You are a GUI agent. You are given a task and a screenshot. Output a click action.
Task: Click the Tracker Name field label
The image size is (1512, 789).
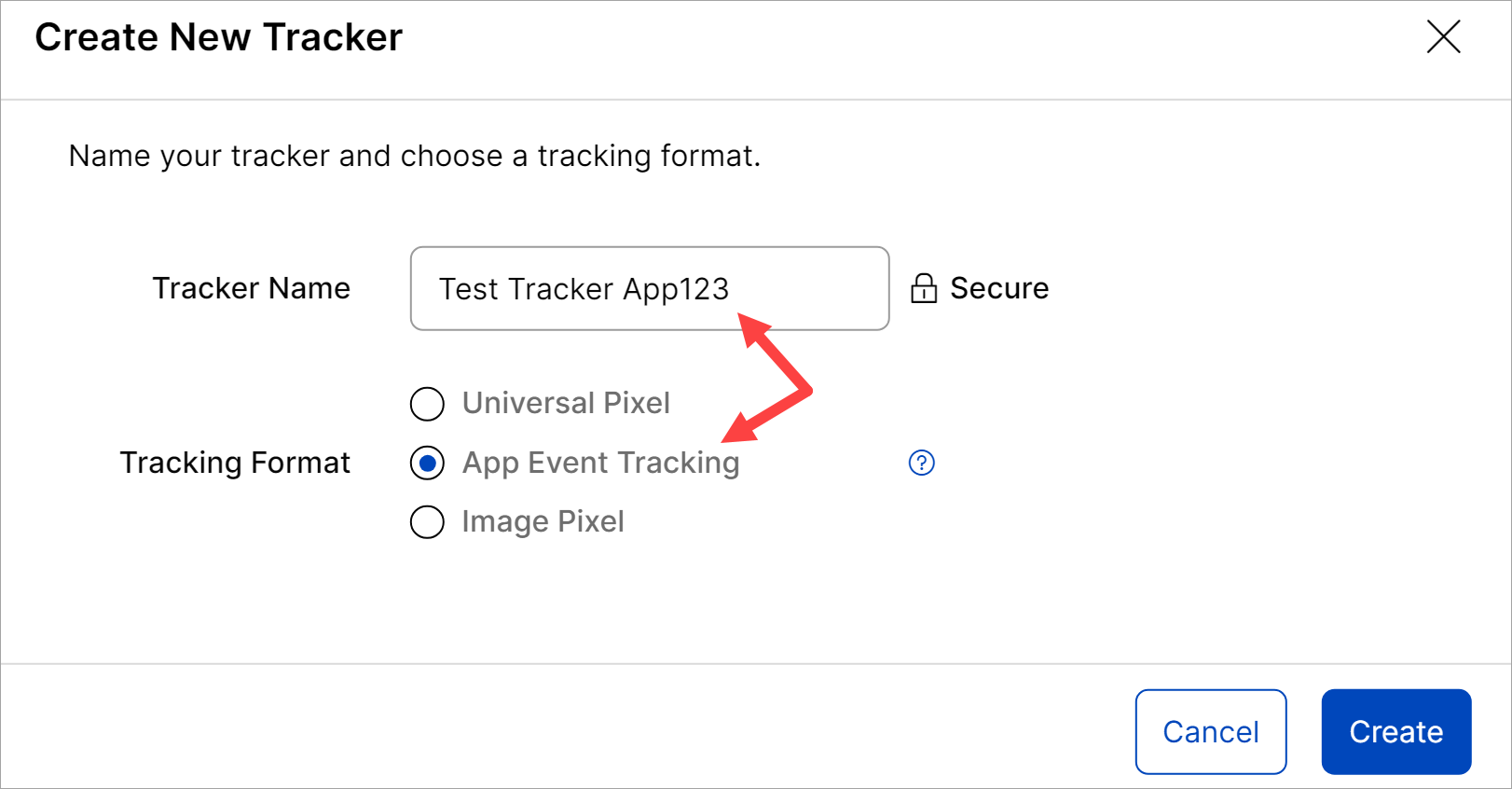click(251, 288)
